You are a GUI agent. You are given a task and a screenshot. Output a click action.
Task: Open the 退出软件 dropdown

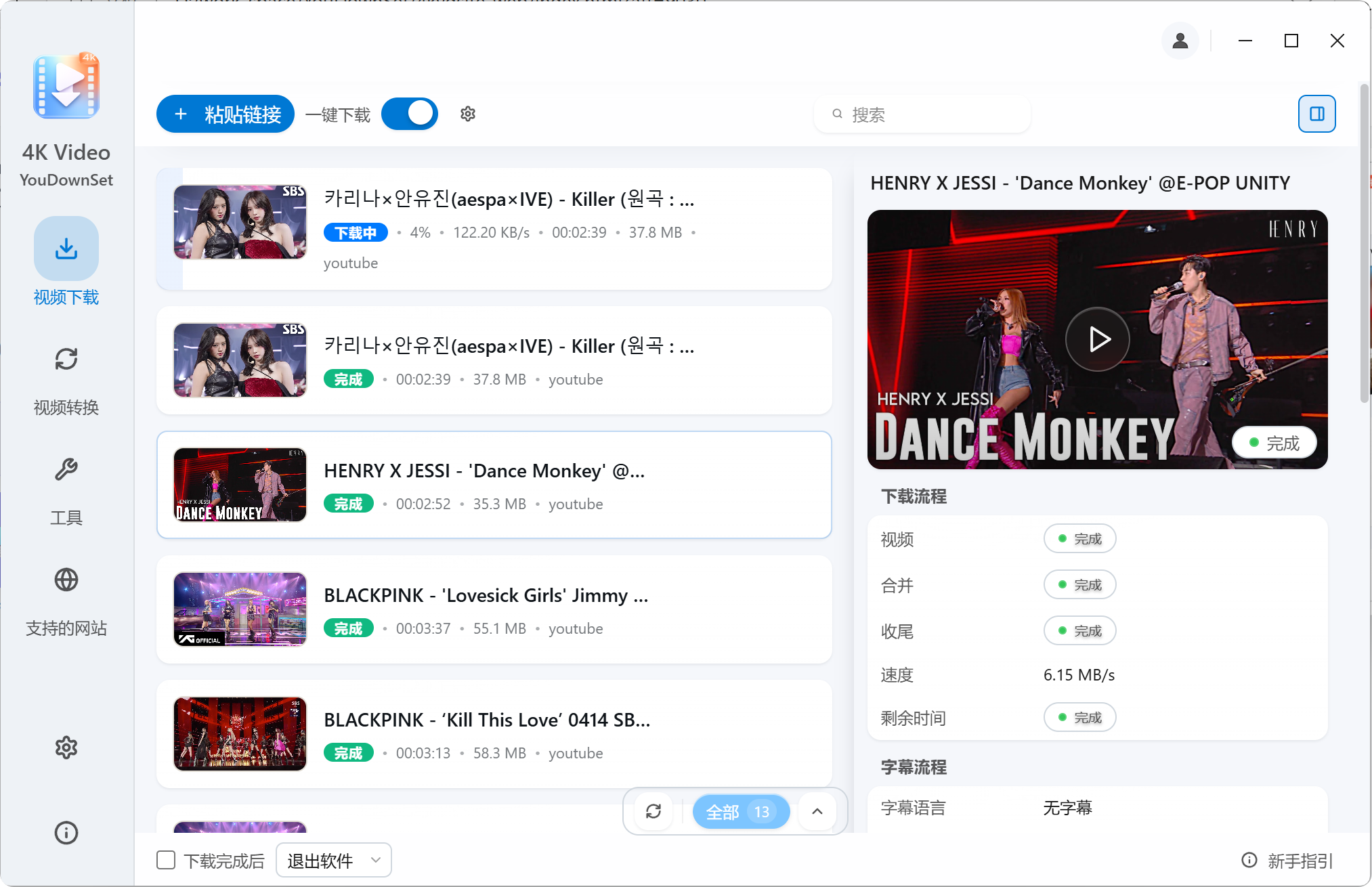333,859
